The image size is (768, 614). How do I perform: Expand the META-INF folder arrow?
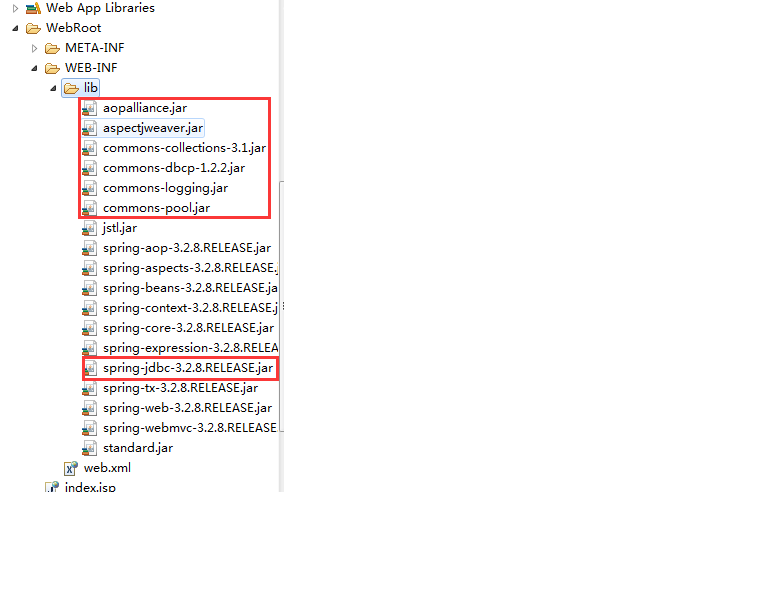(x=34, y=48)
